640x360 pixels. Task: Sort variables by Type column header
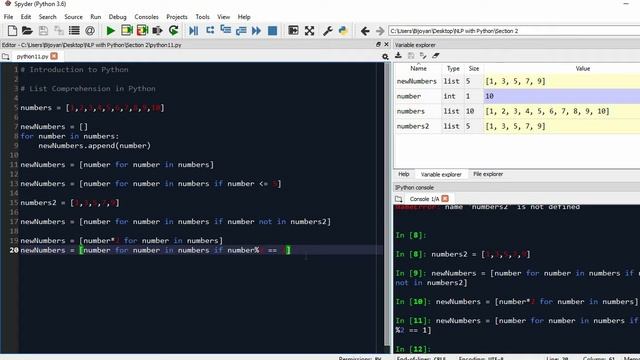(453, 69)
